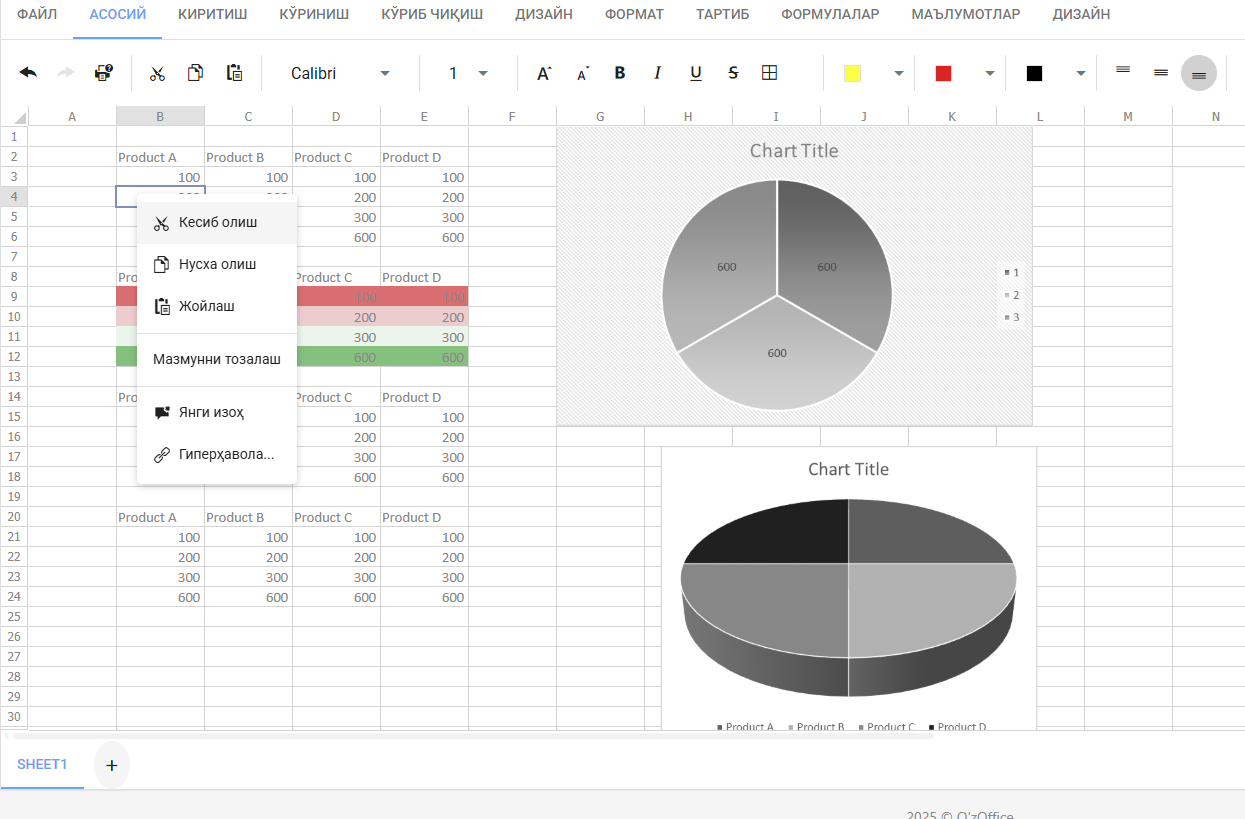Add a new sheet with plus button
The image size is (1245, 819).
110,763
